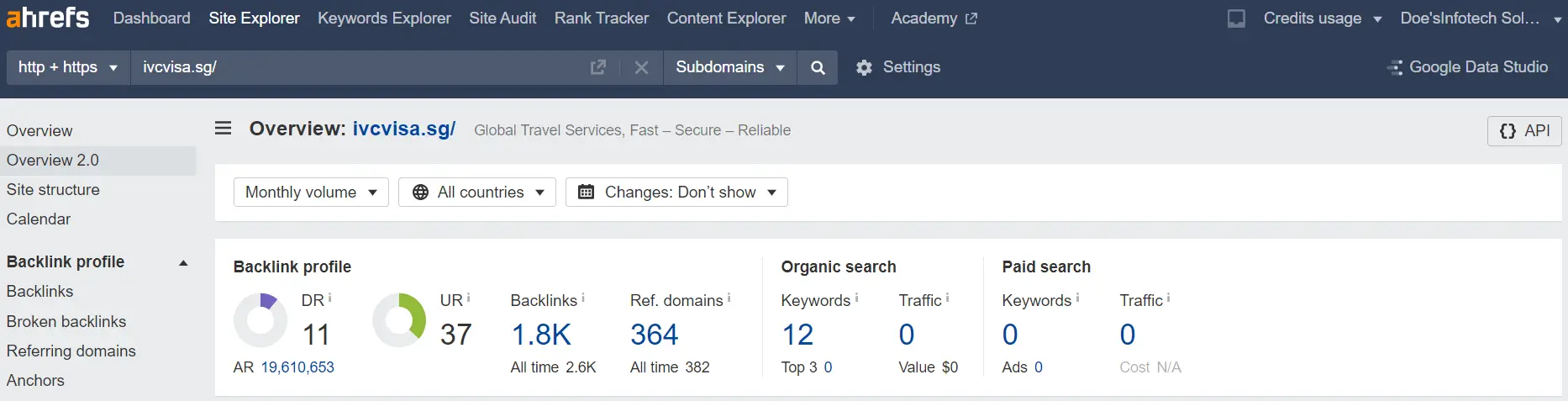Open Changes: Don't show dropdown

point(676,193)
